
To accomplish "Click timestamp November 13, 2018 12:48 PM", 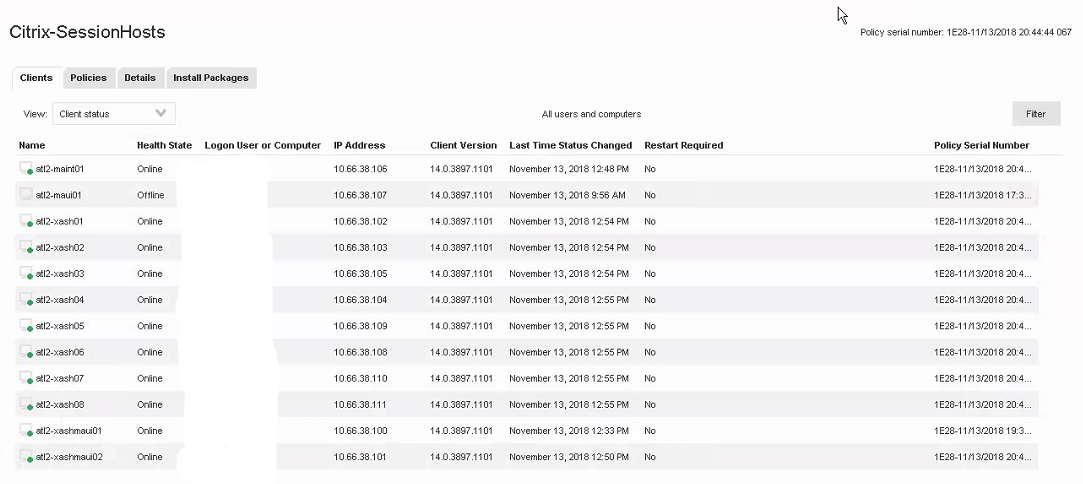I will [569, 169].
